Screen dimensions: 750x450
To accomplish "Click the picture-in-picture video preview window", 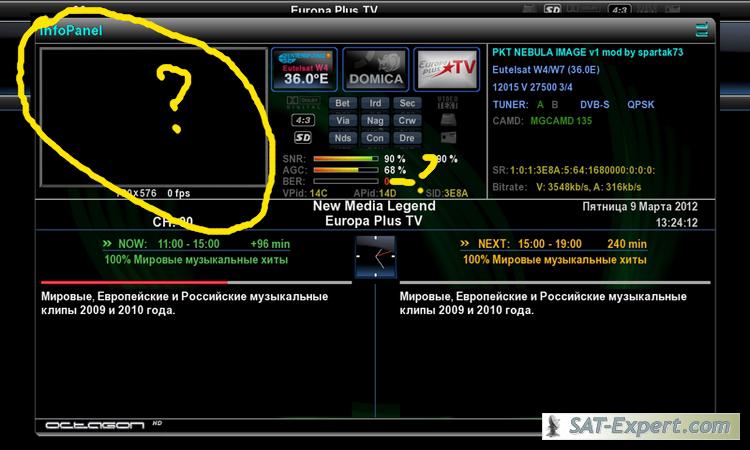I will [154, 117].
